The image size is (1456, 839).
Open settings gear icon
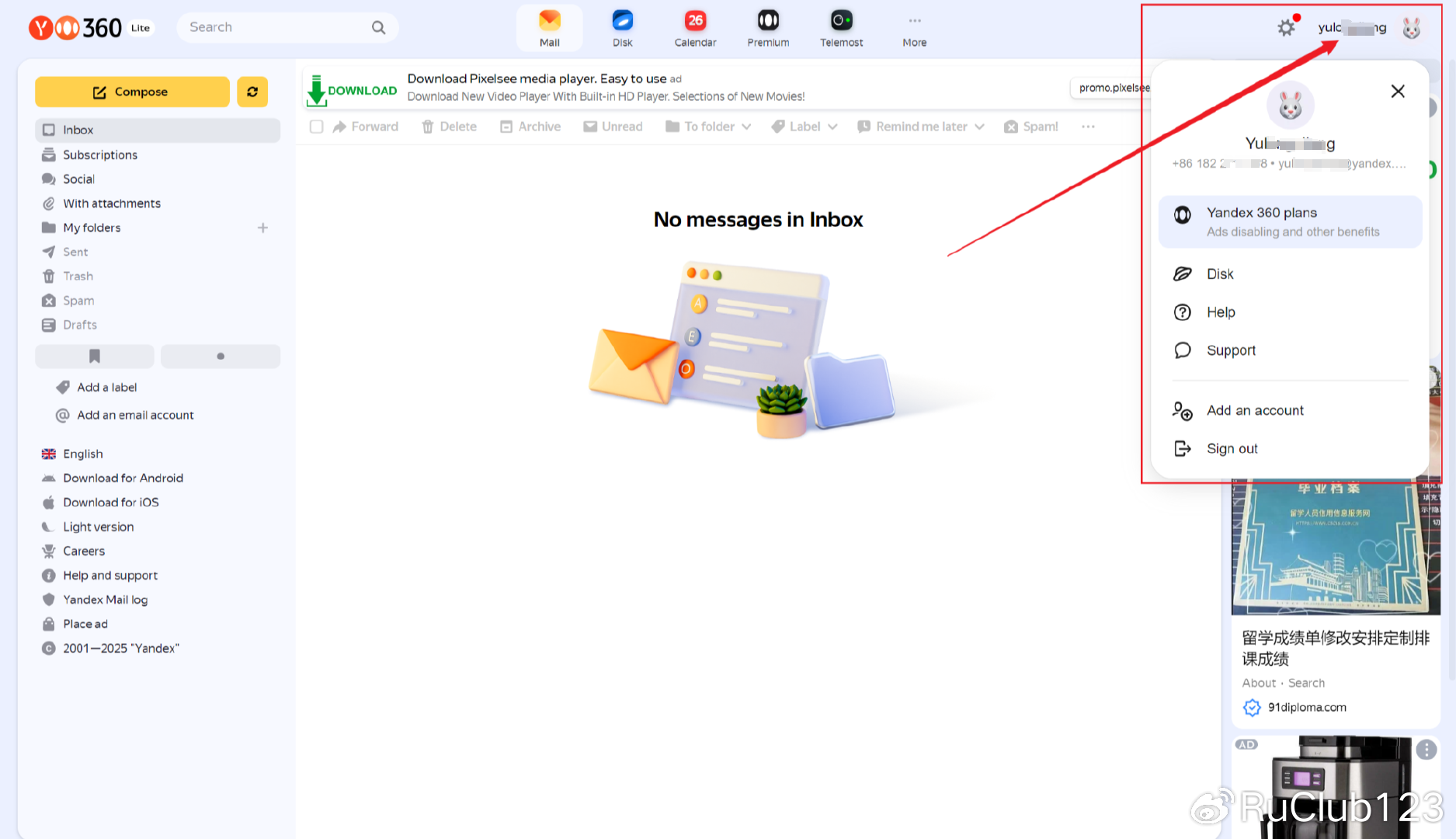[1286, 28]
